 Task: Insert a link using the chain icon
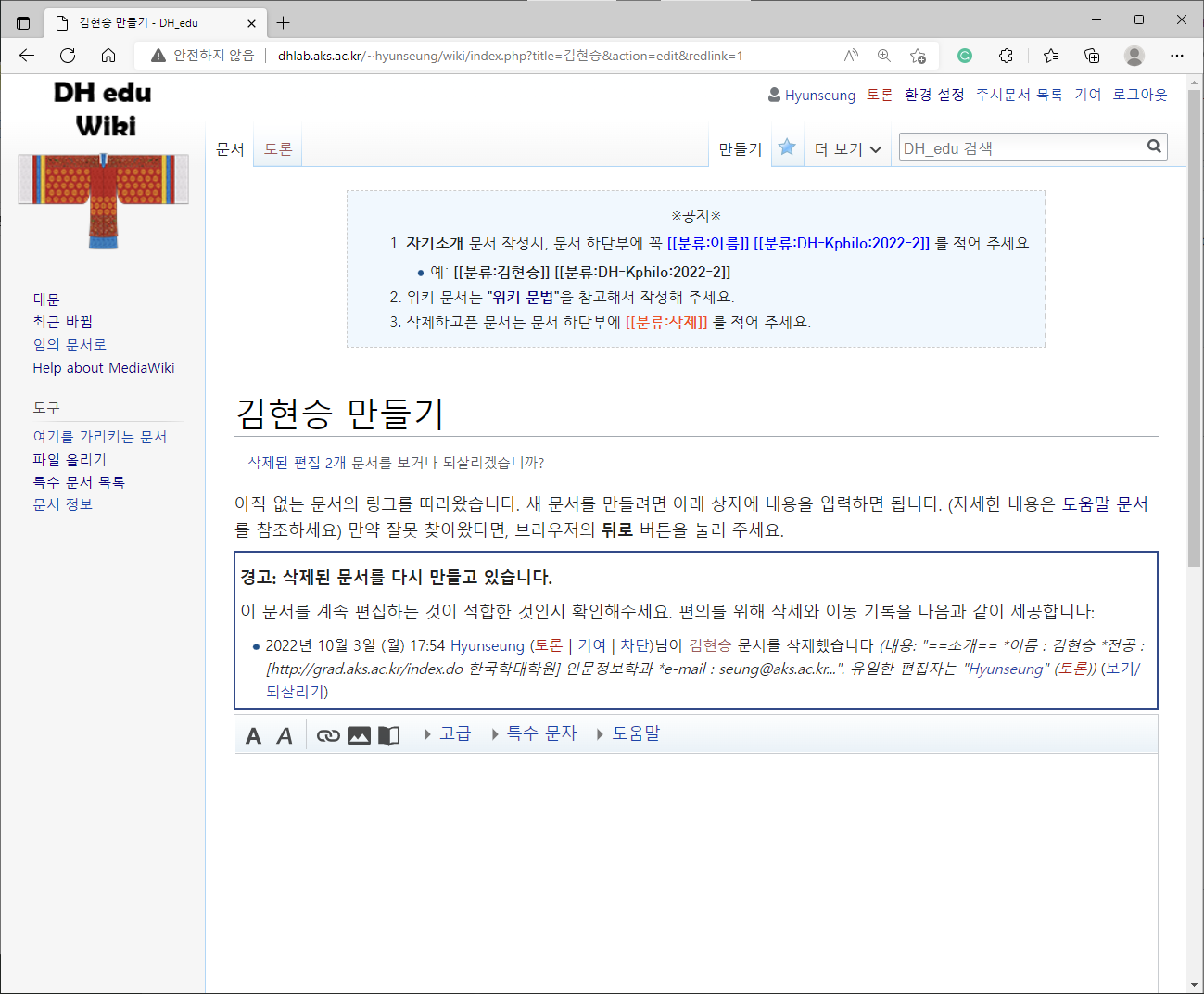coord(328,735)
